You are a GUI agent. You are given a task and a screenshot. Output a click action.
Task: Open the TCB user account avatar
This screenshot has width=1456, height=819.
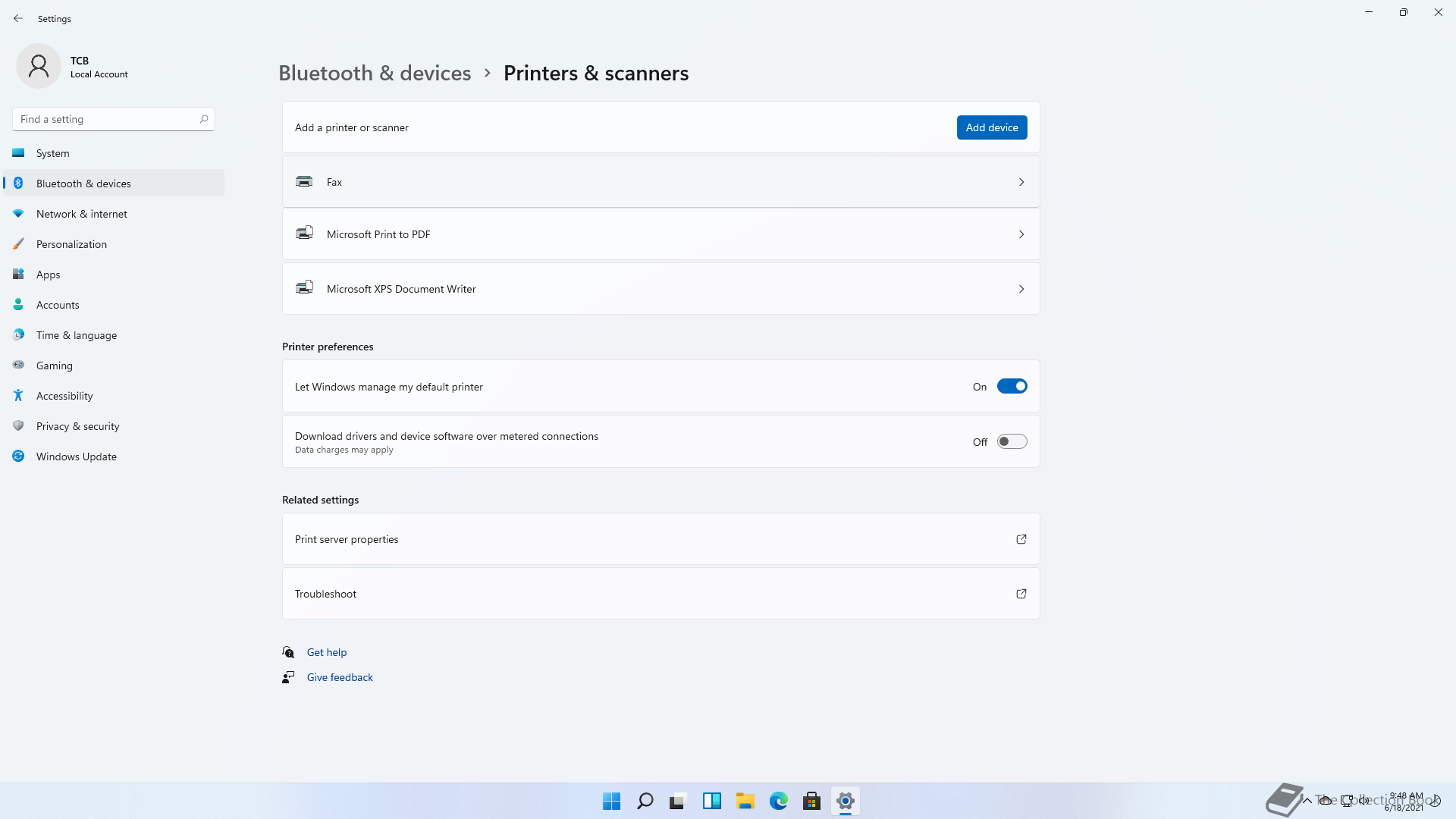[39, 66]
